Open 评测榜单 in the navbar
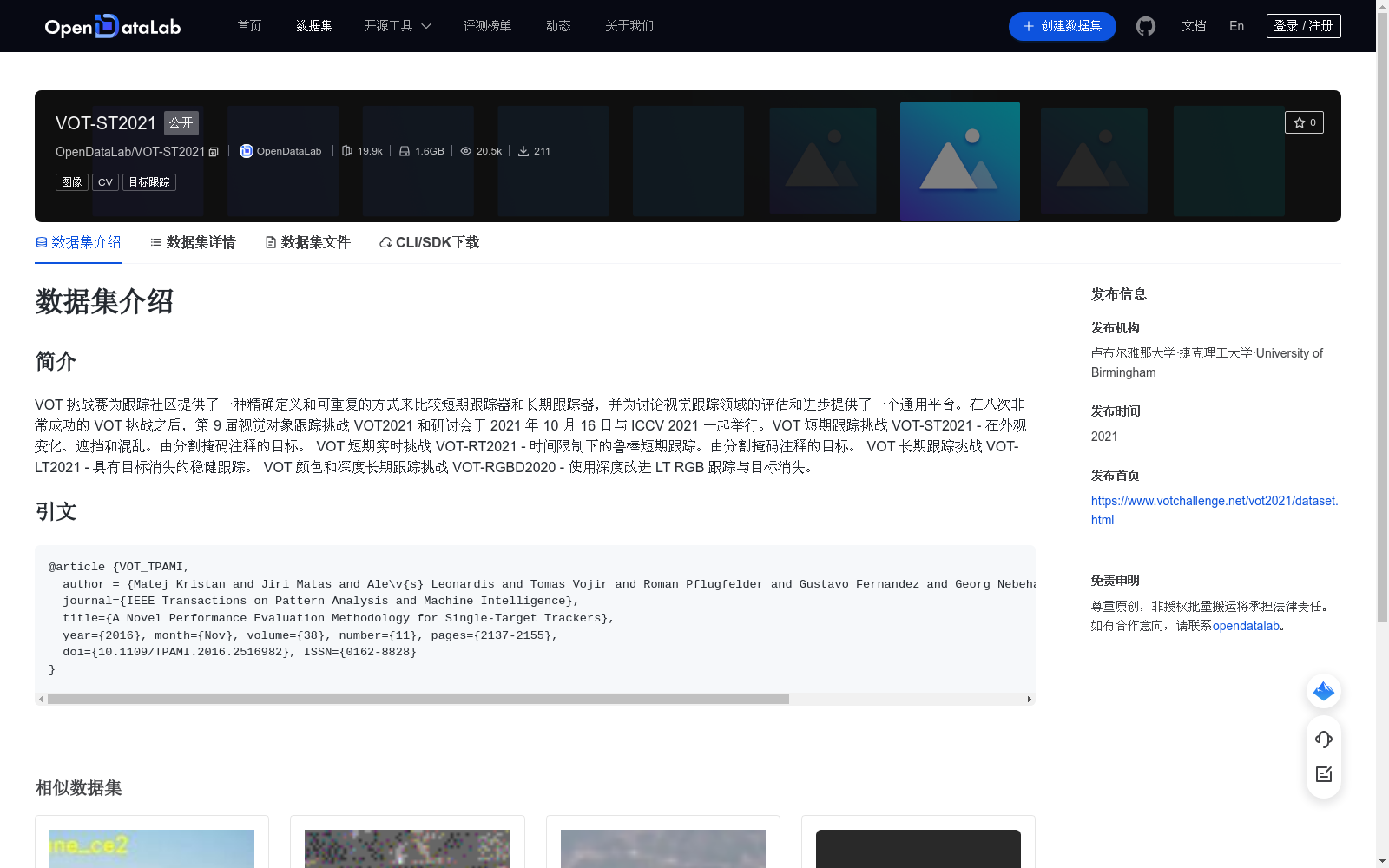1389x868 pixels. (487, 26)
